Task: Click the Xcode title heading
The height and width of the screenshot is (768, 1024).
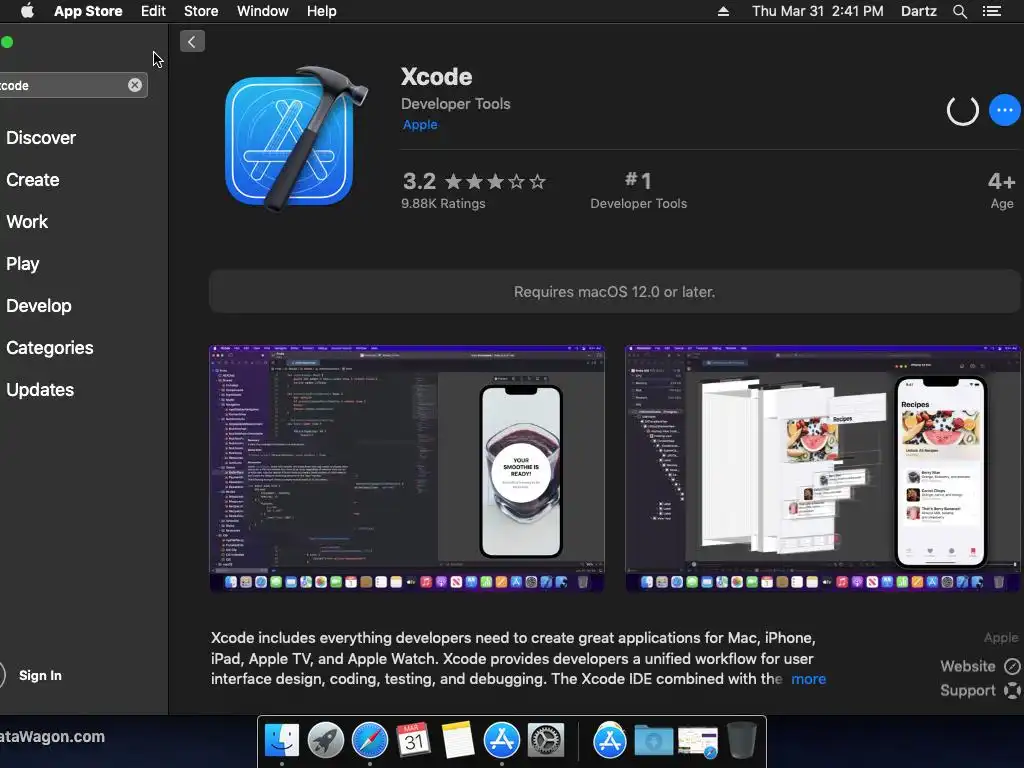Action: 436,76
